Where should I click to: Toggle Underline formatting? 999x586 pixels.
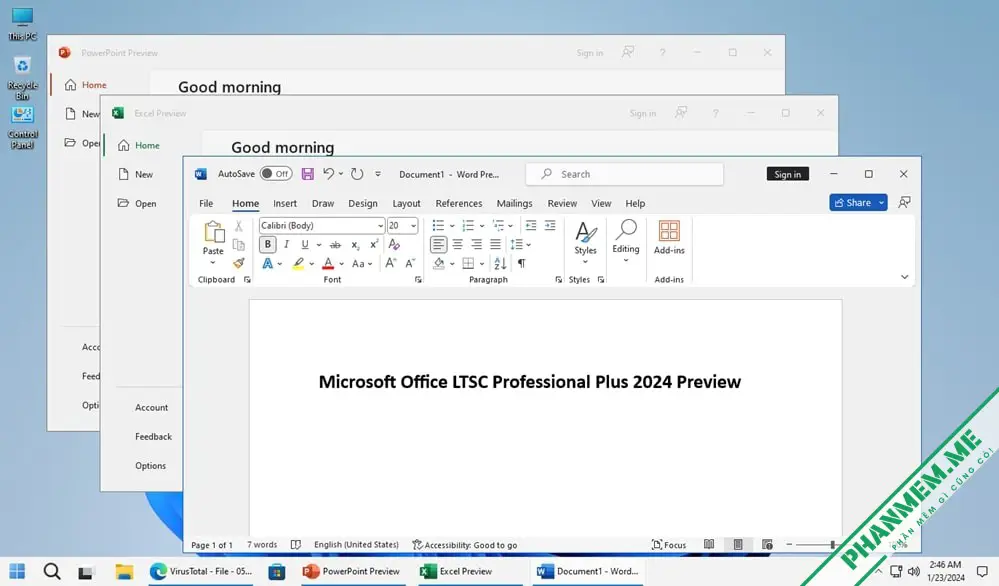click(x=305, y=245)
